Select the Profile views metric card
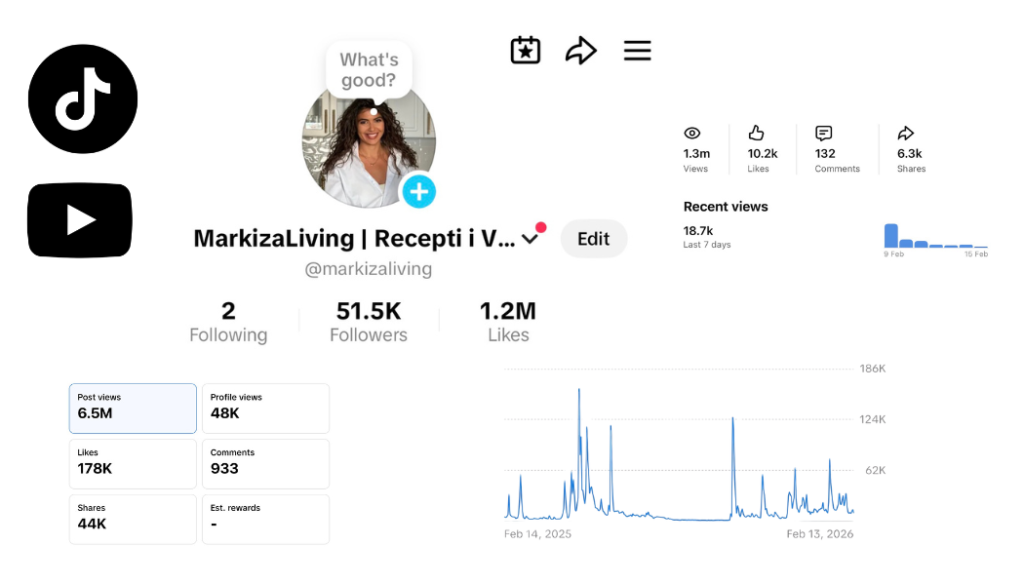1024x585 pixels. (x=266, y=408)
